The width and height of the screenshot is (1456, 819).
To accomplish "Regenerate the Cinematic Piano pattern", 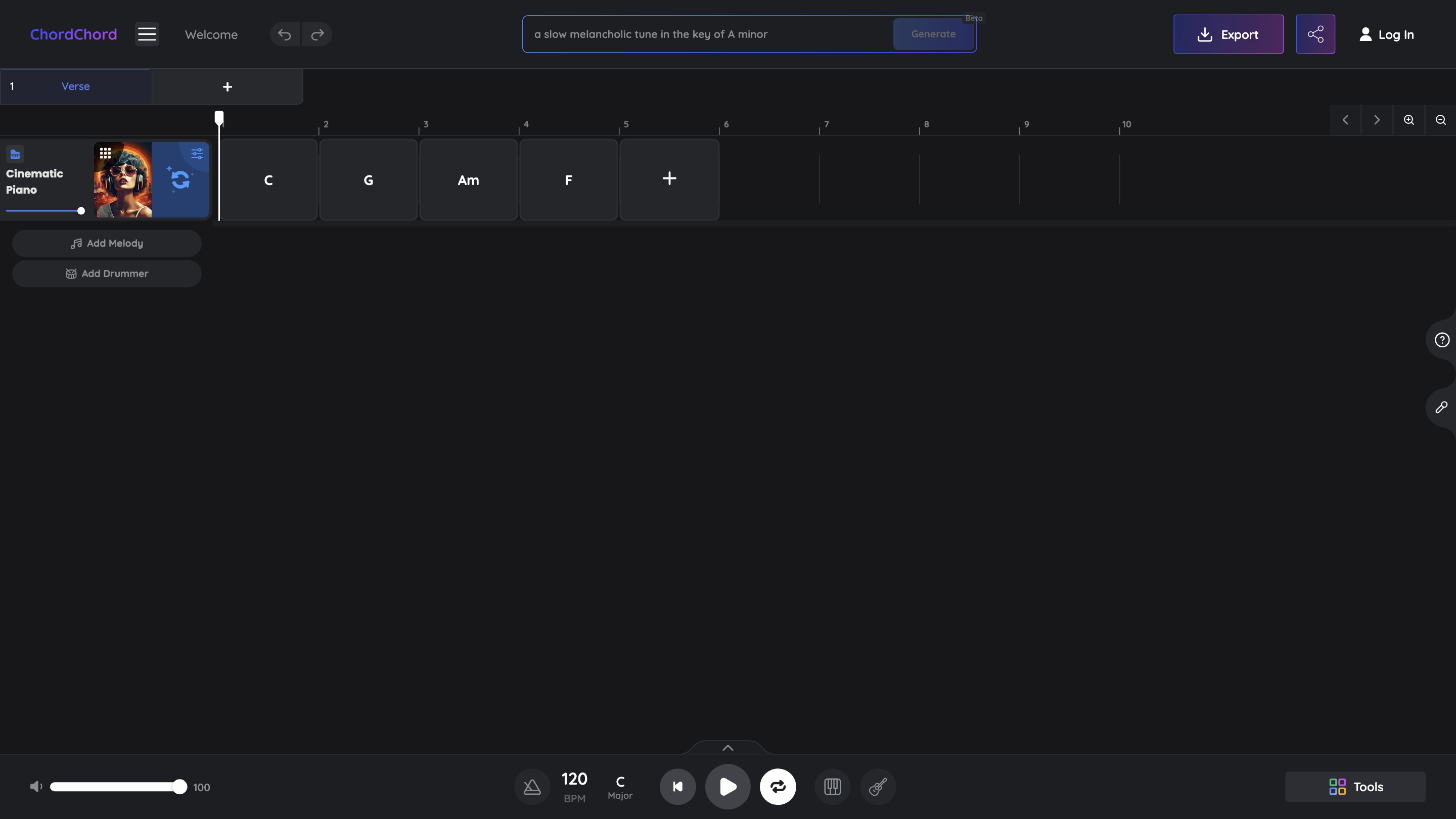I will [x=180, y=180].
